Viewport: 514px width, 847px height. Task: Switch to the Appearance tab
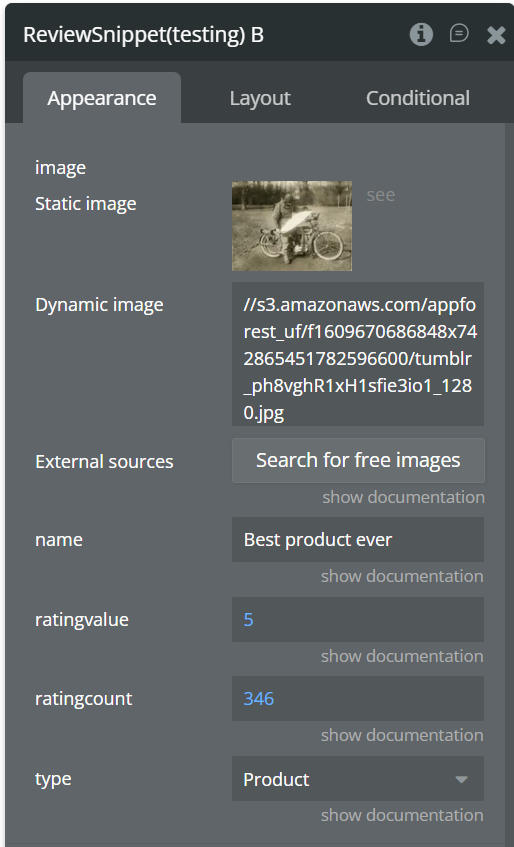102,98
